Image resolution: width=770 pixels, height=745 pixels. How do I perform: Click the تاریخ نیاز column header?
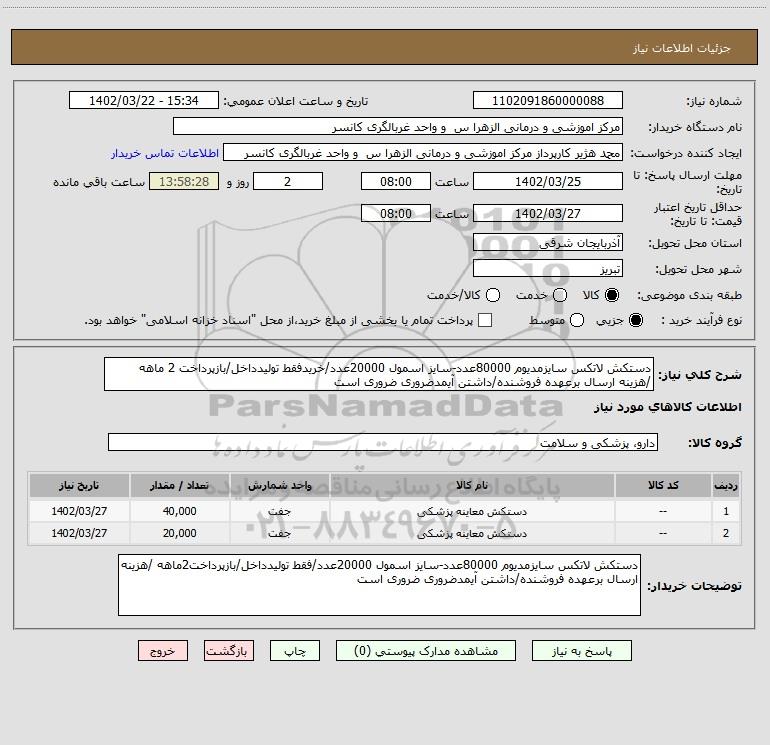click(x=79, y=485)
